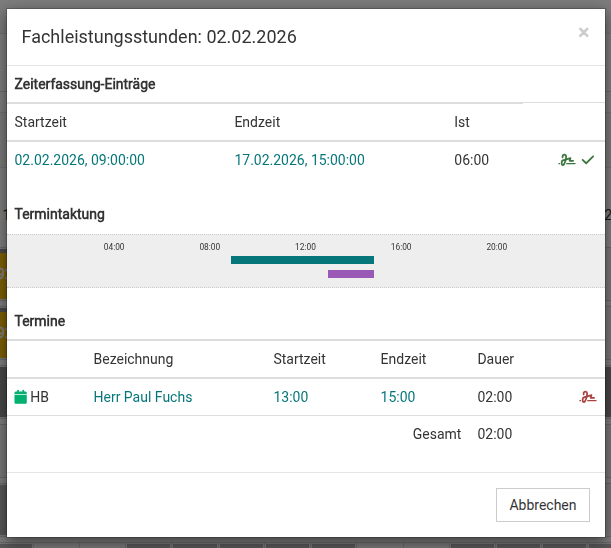Click the Bezeichnung column header
Screen dimensions: 611x548
point(133,359)
